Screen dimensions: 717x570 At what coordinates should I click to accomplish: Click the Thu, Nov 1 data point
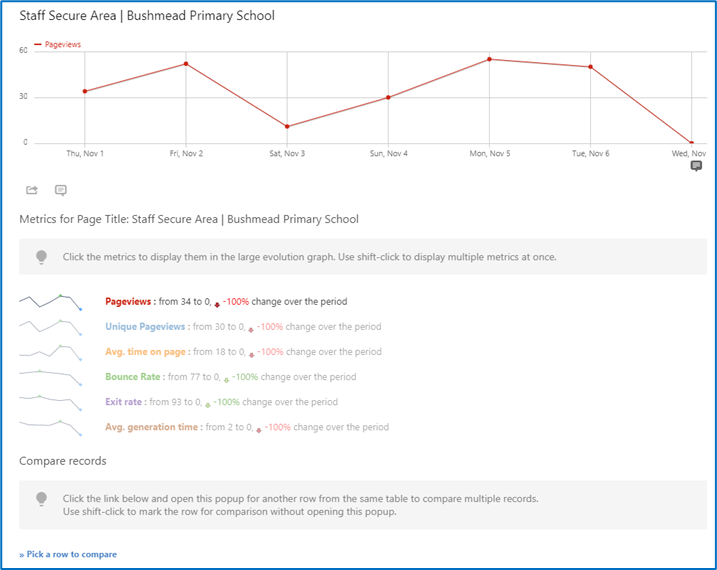click(x=85, y=91)
